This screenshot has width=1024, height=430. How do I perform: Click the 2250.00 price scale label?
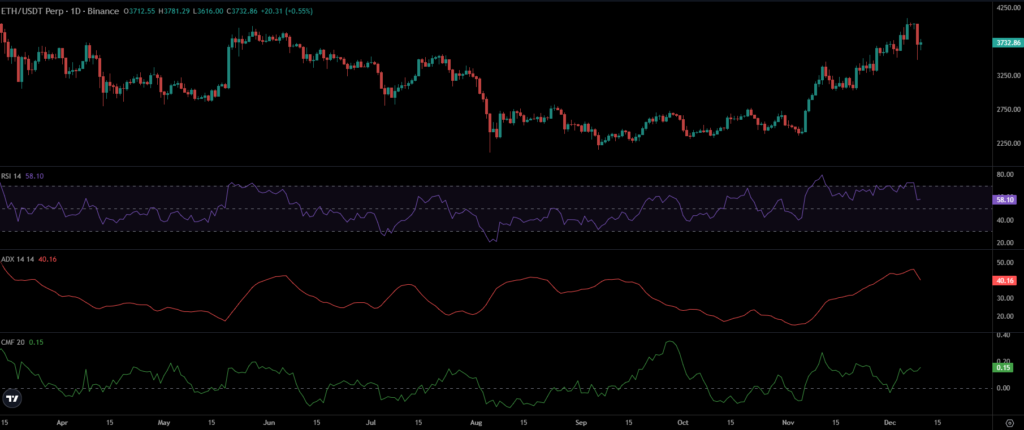click(x=1006, y=143)
